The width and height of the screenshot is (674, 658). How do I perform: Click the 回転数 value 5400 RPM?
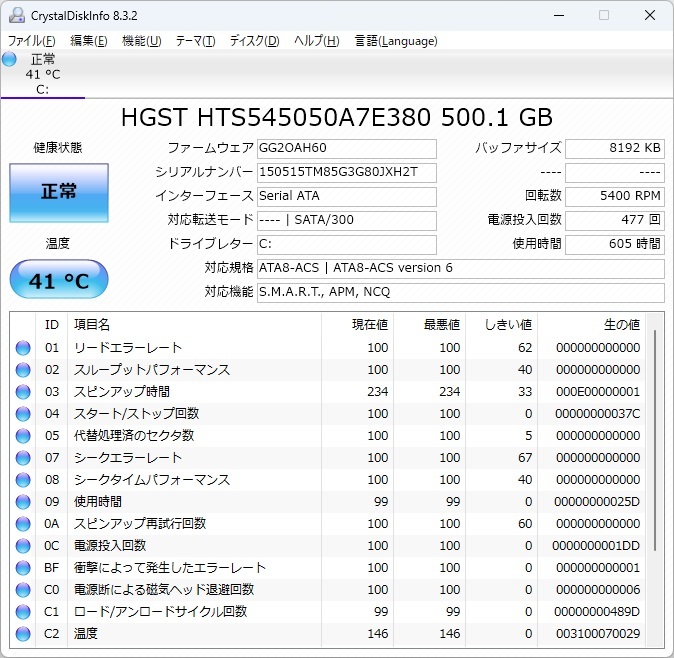coord(615,196)
